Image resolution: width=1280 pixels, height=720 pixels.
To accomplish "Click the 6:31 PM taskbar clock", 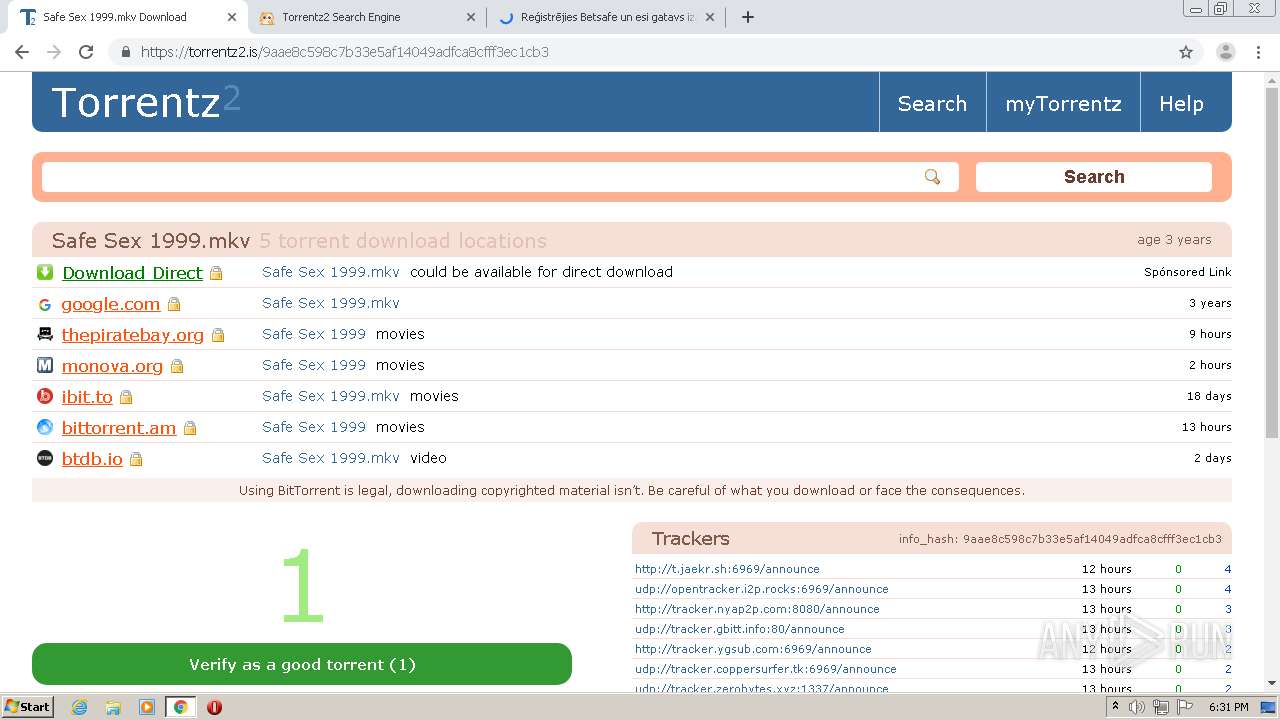I will pyautogui.click(x=1228, y=707).
